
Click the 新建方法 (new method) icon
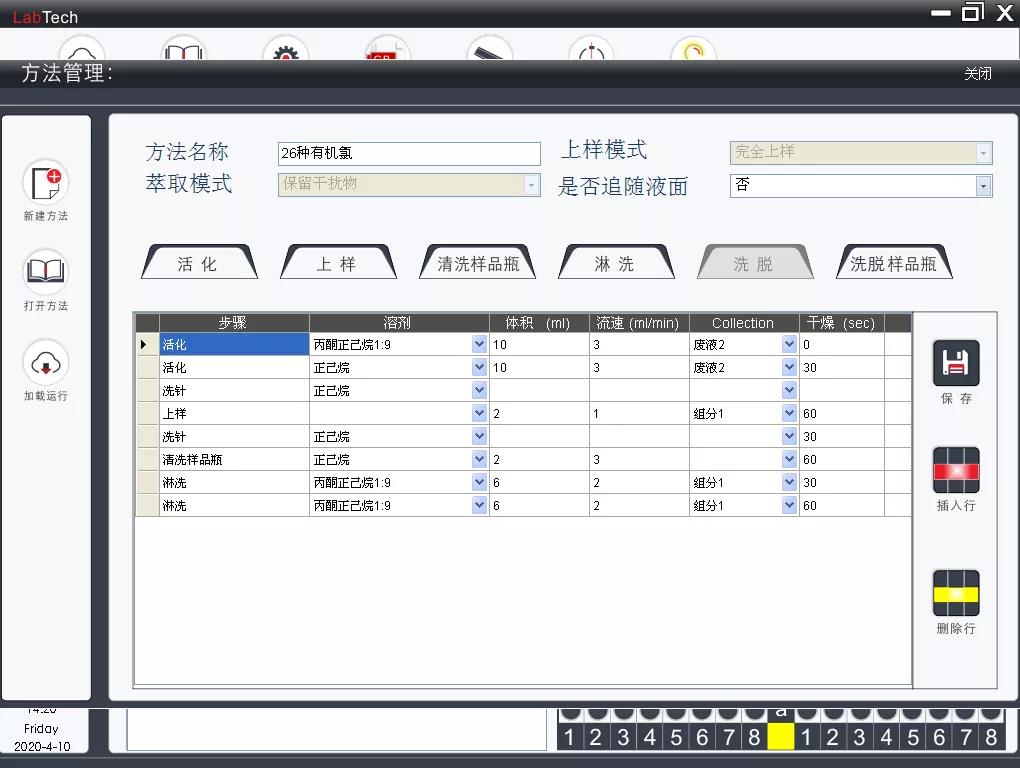(x=45, y=183)
